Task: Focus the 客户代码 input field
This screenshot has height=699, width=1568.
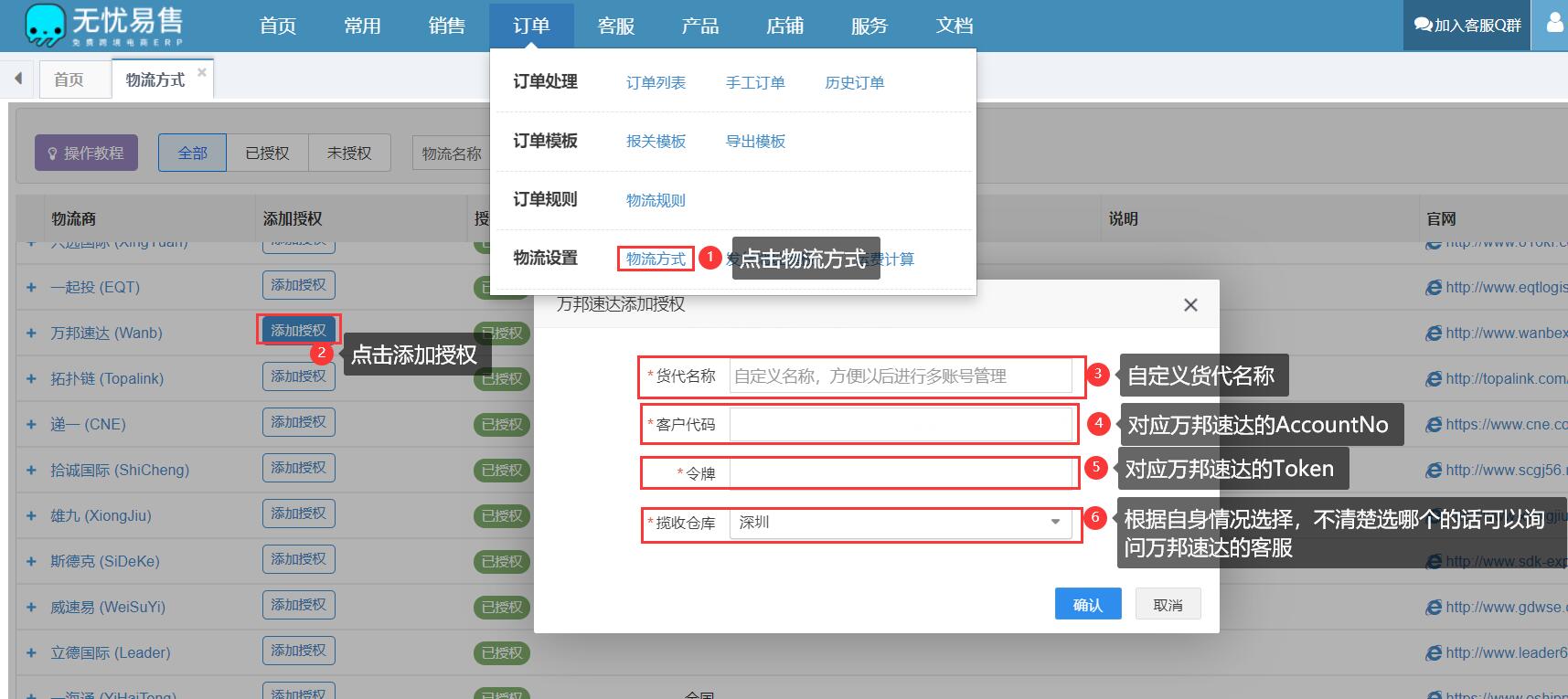Action: [x=901, y=425]
